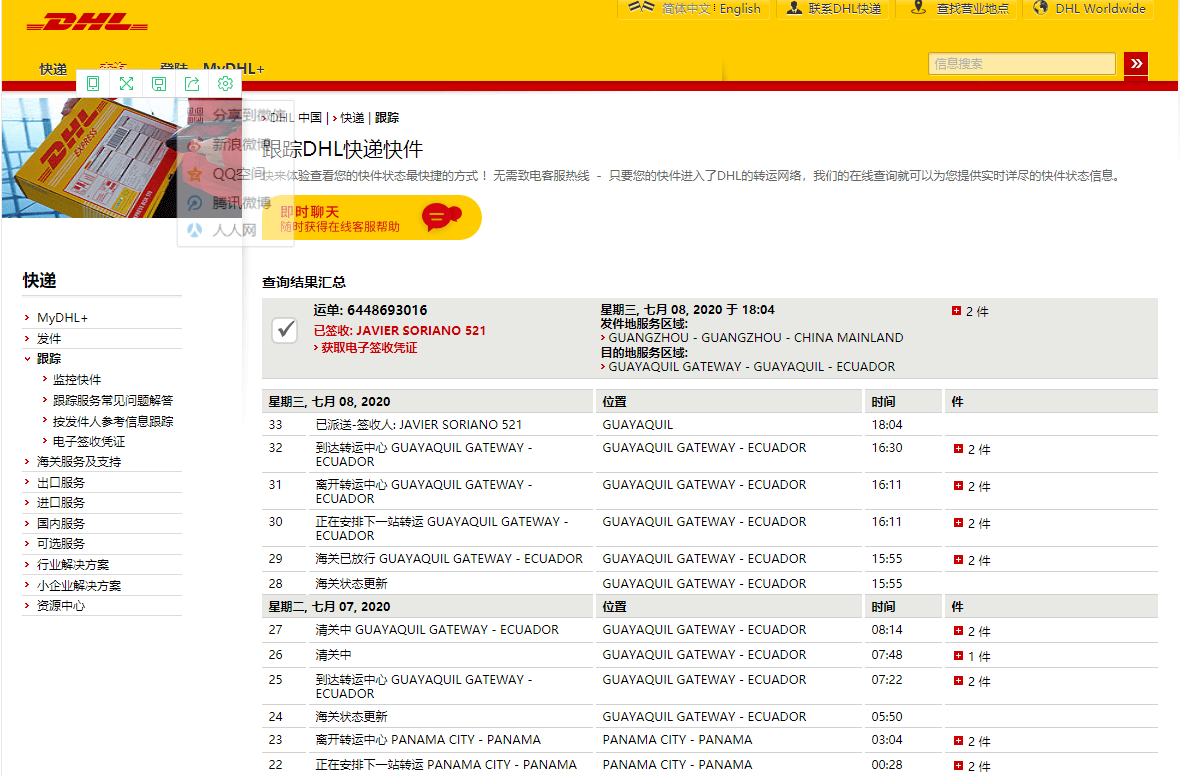This screenshot has width=1180, height=776.
Task: Click the globe icon beside DHL Worldwide
Action: [x=1040, y=8]
